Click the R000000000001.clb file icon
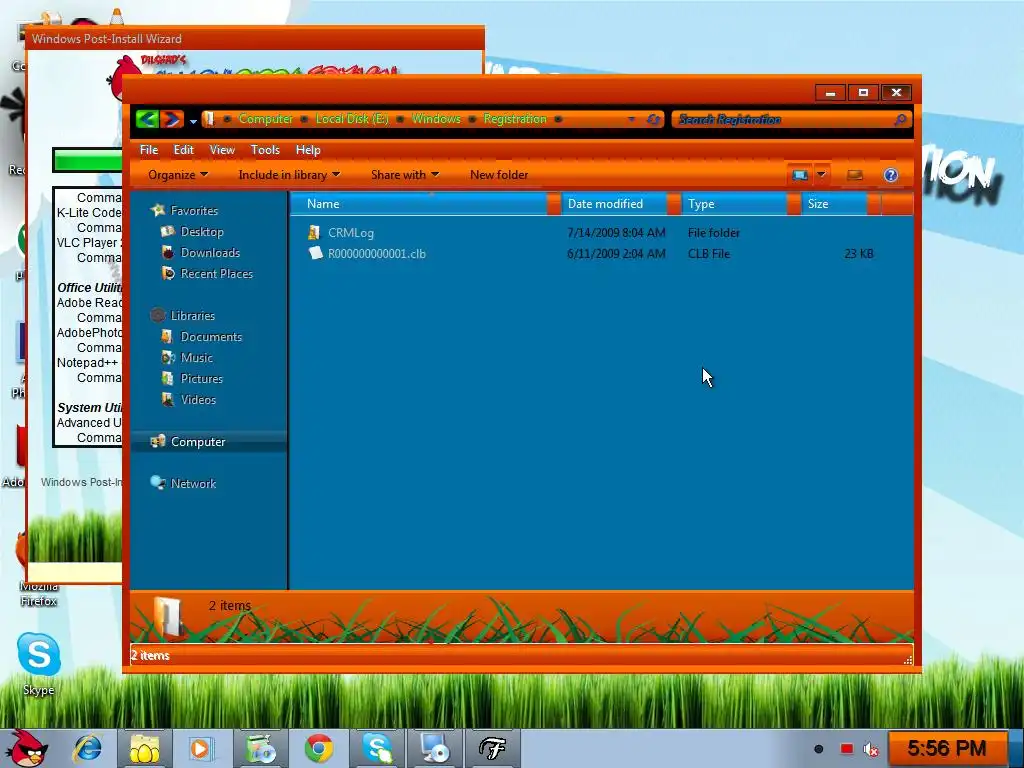Image resolution: width=1024 pixels, height=768 pixels. (x=315, y=253)
